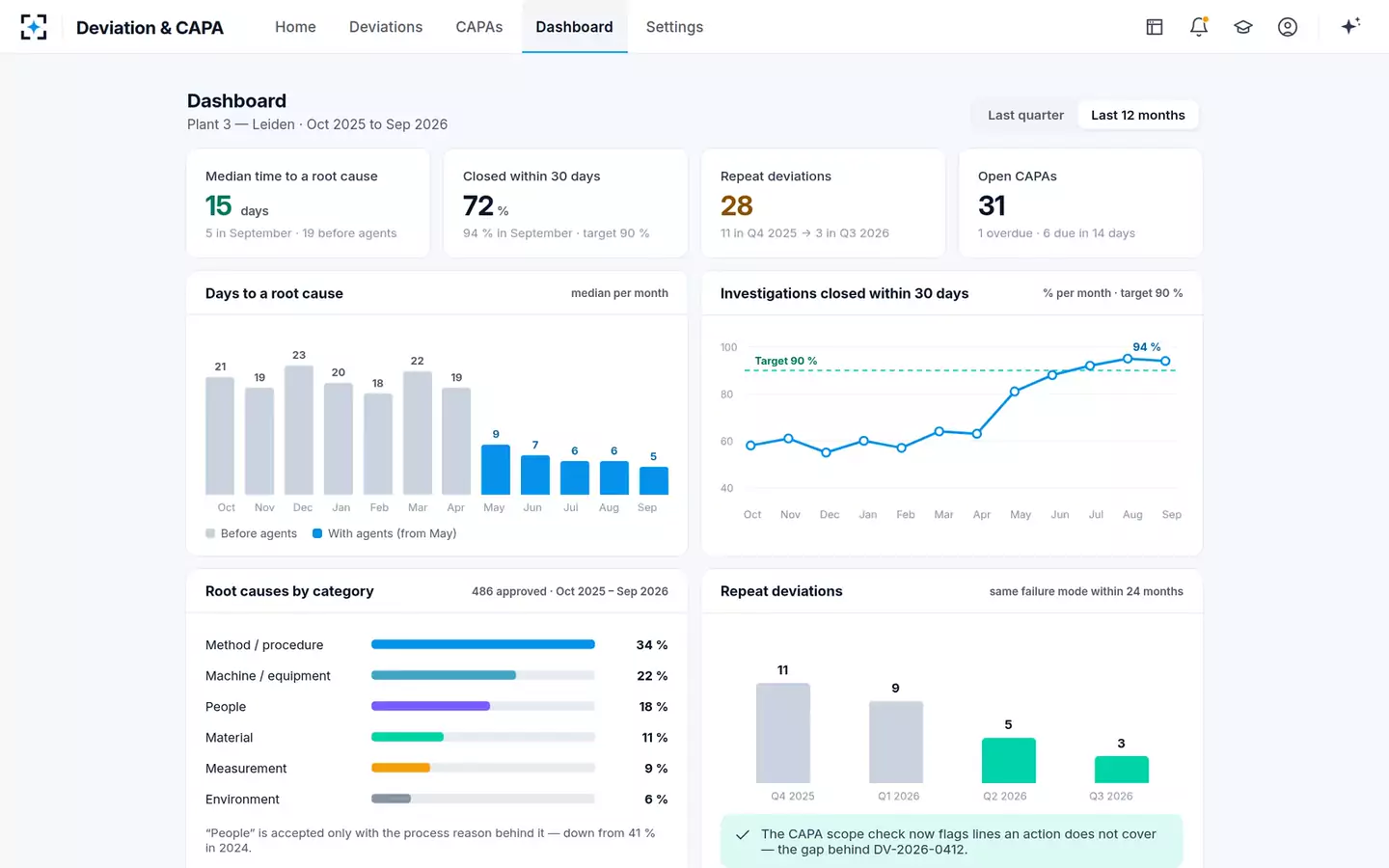
Task: Open the notifications bell
Action: 1199,27
